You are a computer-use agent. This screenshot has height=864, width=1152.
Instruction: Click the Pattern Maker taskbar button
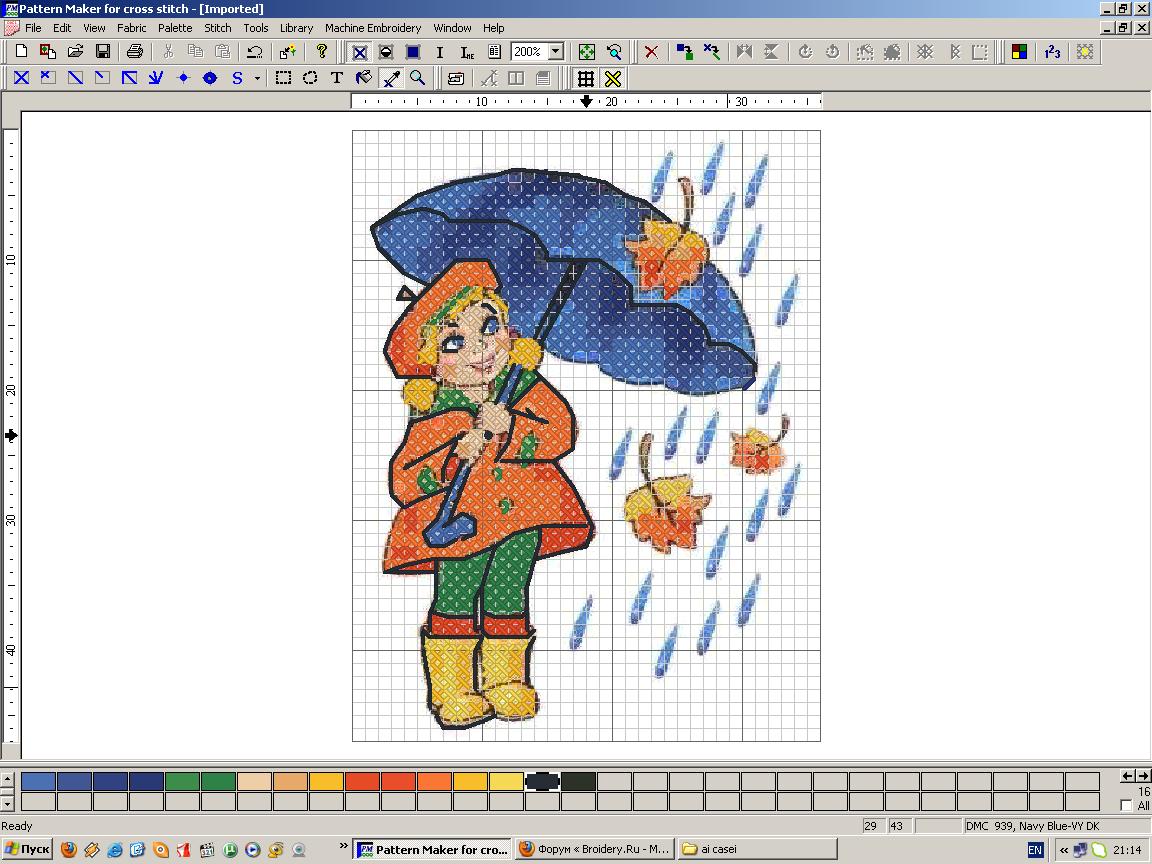(x=432, y=849)
